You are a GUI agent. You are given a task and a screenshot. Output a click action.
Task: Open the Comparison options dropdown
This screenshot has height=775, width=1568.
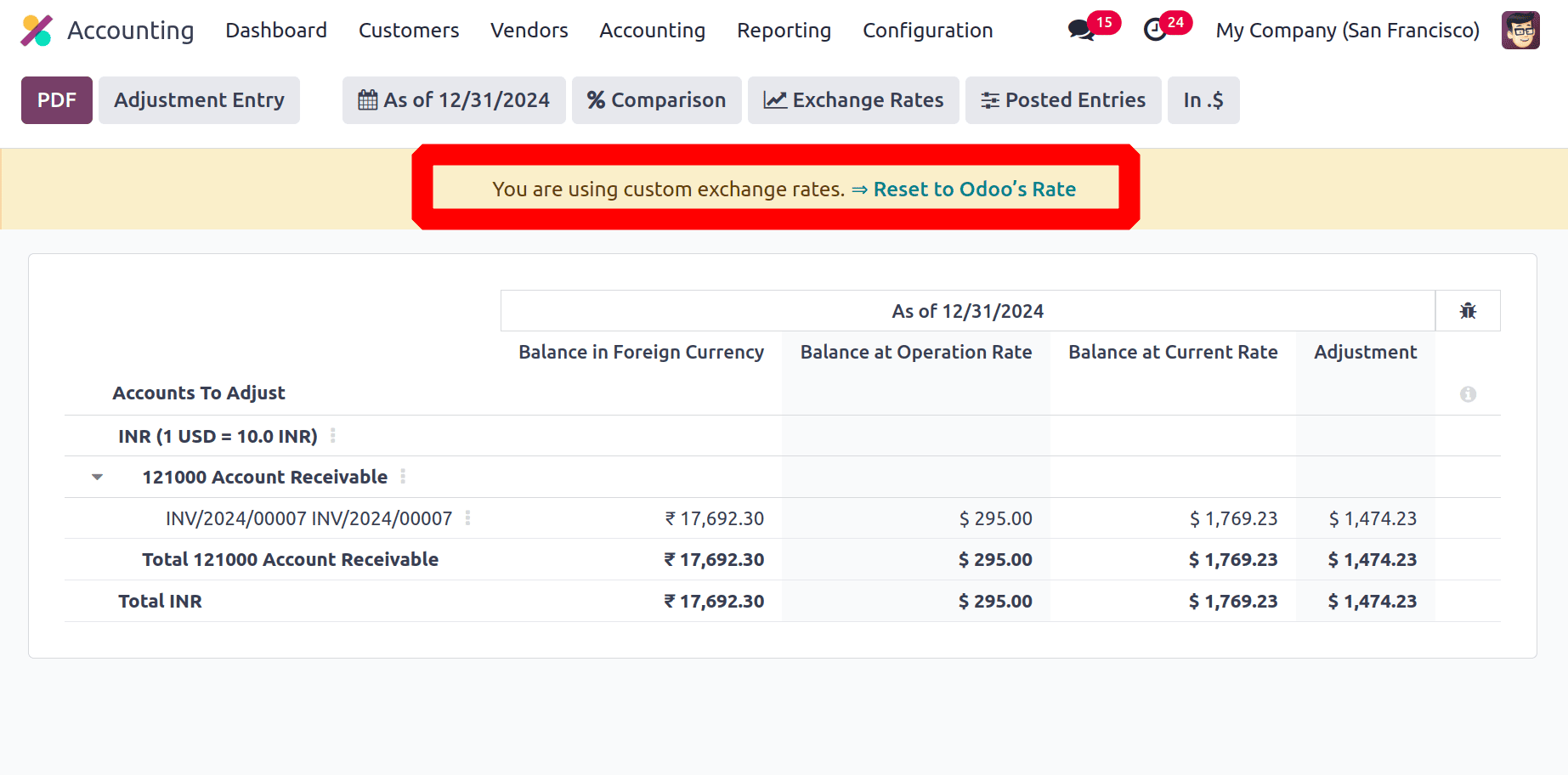coord(656,100)
